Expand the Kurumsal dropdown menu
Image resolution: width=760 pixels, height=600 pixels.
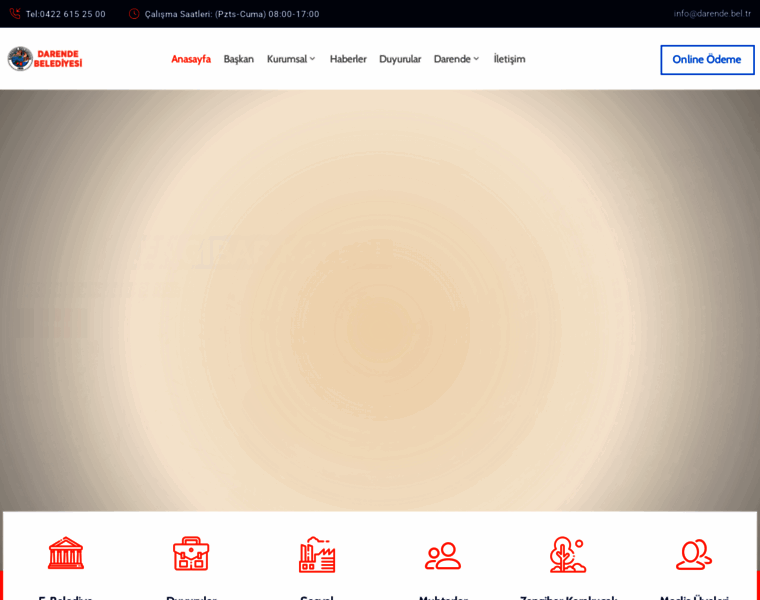pyautogui.click(x=291, y=59)
